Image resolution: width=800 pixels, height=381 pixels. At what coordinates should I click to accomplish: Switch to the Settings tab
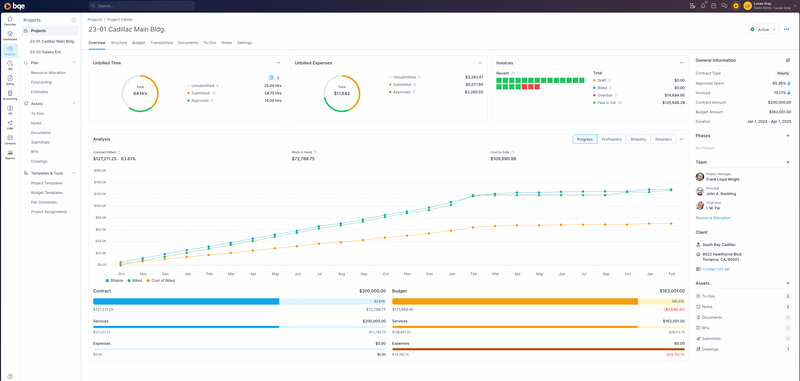(244, 43)
